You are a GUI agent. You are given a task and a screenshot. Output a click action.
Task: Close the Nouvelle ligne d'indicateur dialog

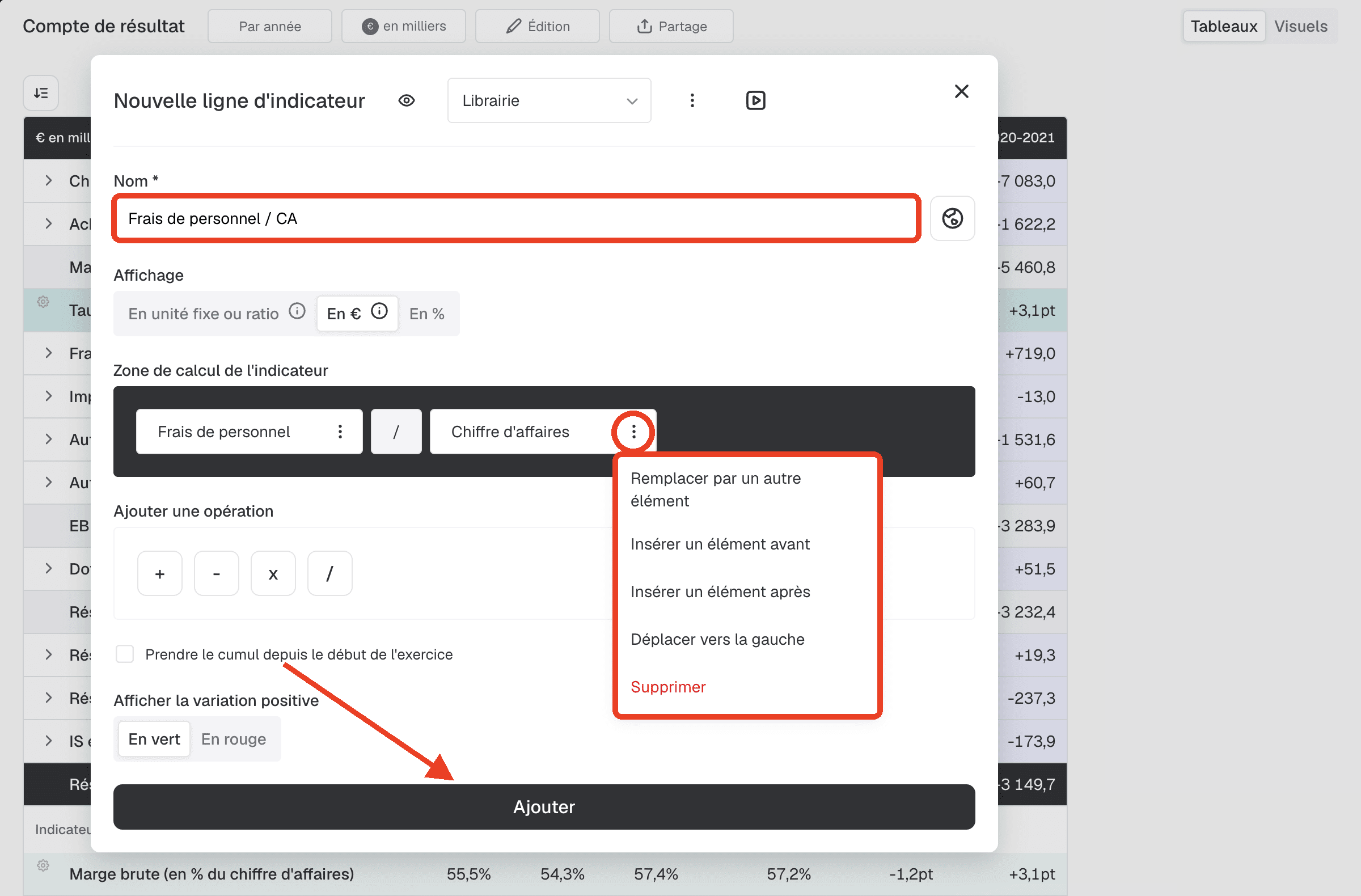(961, 91)
